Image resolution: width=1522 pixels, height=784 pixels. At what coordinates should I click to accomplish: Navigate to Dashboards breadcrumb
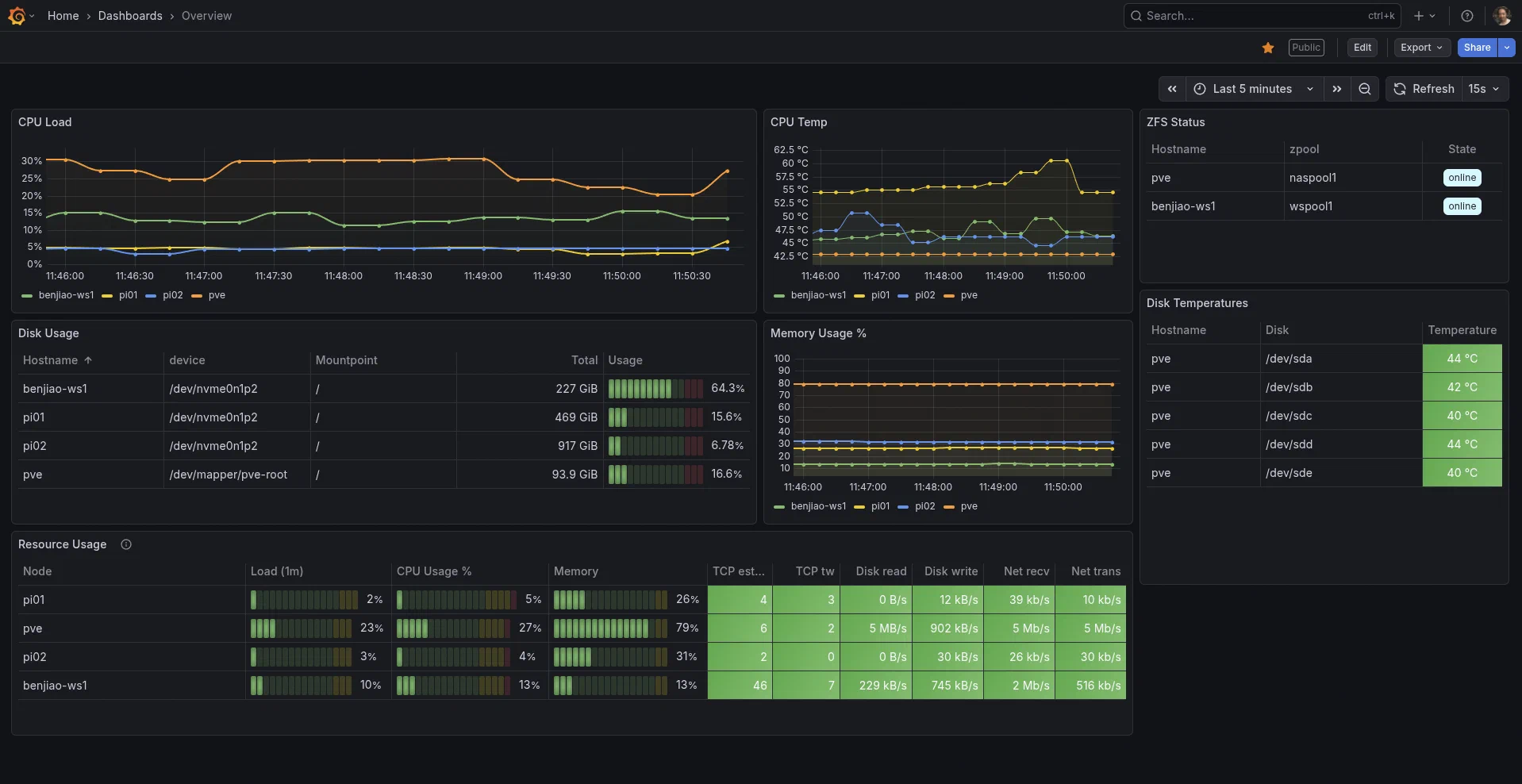coord(131,15)
